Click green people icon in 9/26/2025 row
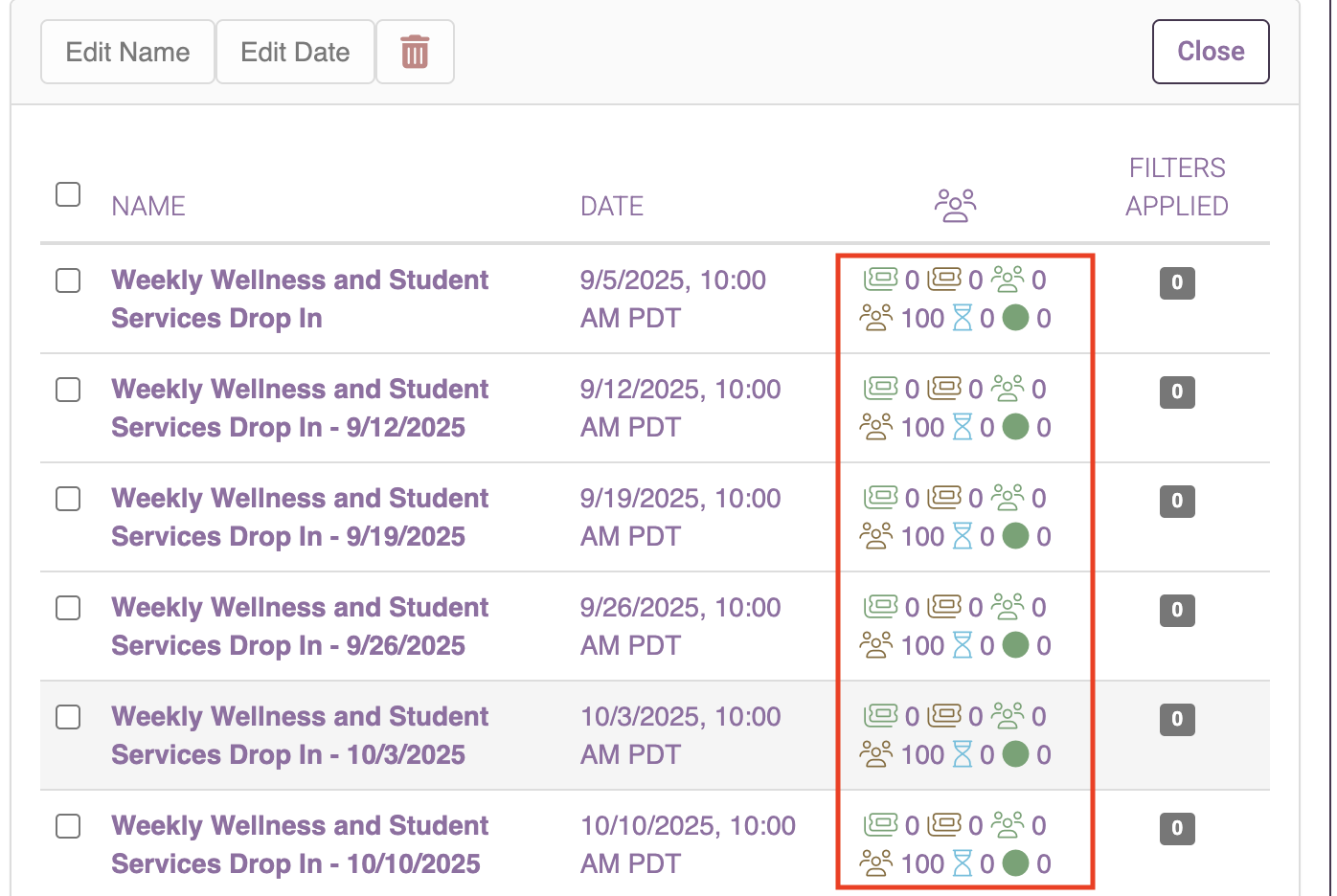Image resolution: width=1337 pixels, height=896 pixels. pos(1008,607)
